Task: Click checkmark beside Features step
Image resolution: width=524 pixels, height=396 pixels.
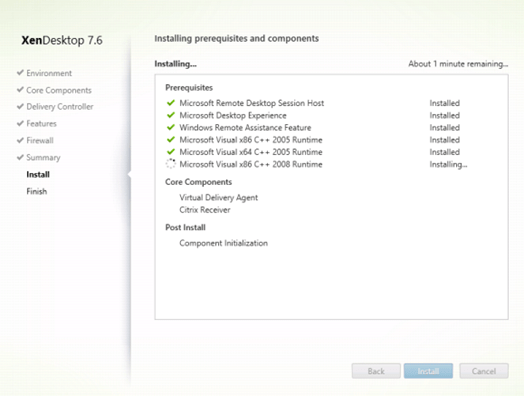Action: 20,123
